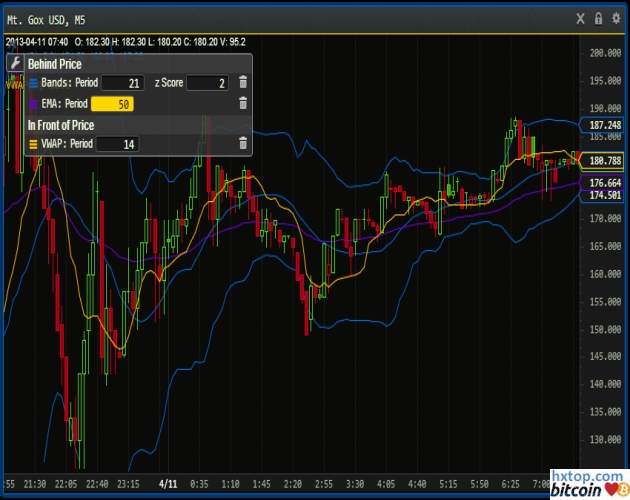Click the VWAP Period input field

coord(117,144)
